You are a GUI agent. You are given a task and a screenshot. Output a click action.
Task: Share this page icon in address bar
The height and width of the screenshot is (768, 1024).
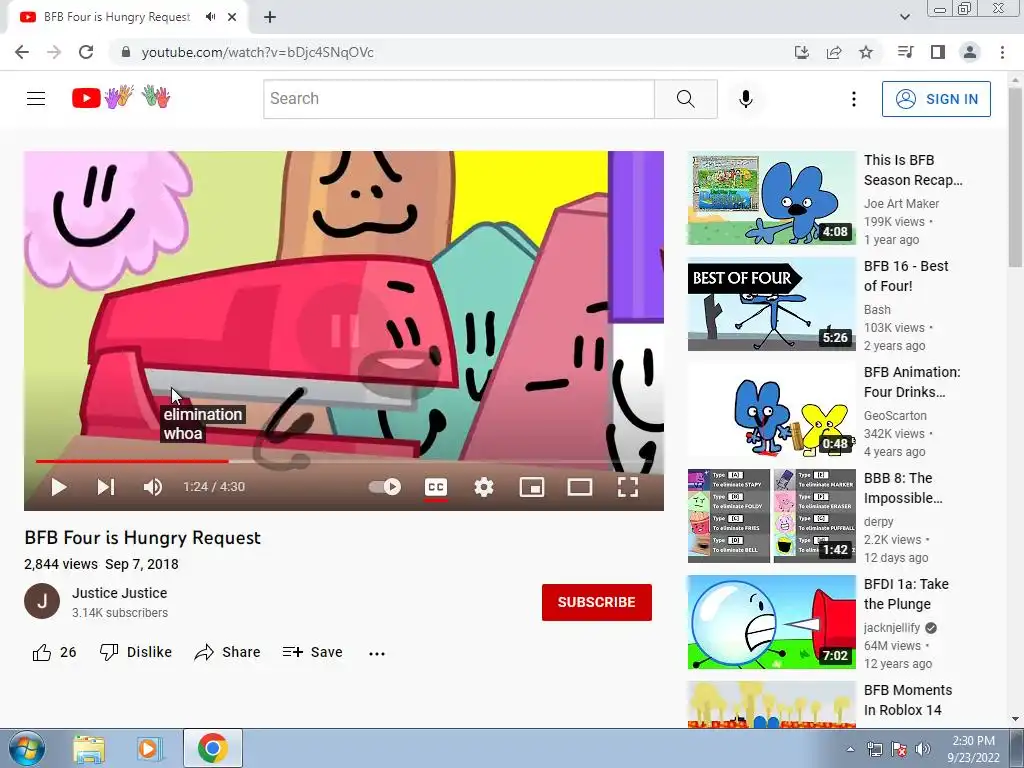point(834,52)
